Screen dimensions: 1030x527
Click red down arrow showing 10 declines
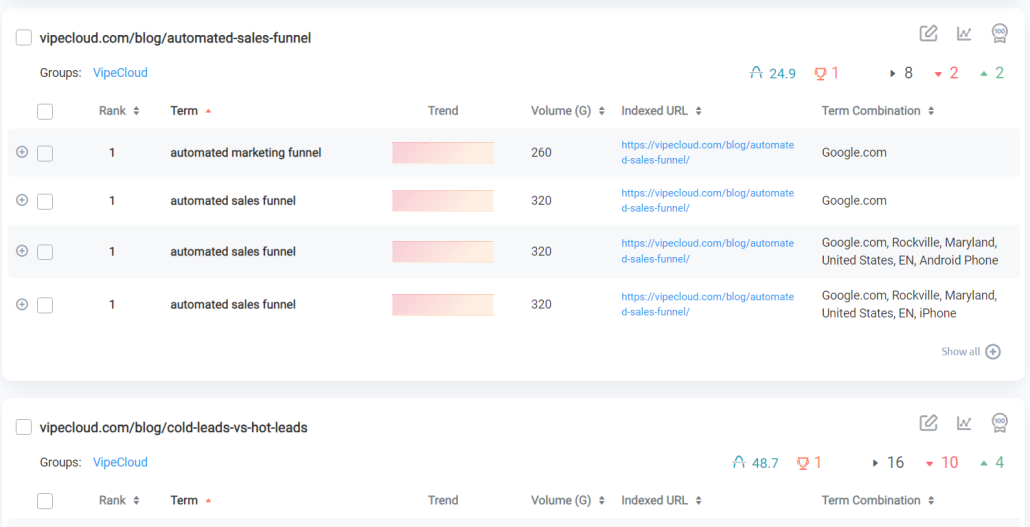coord(929,463)
